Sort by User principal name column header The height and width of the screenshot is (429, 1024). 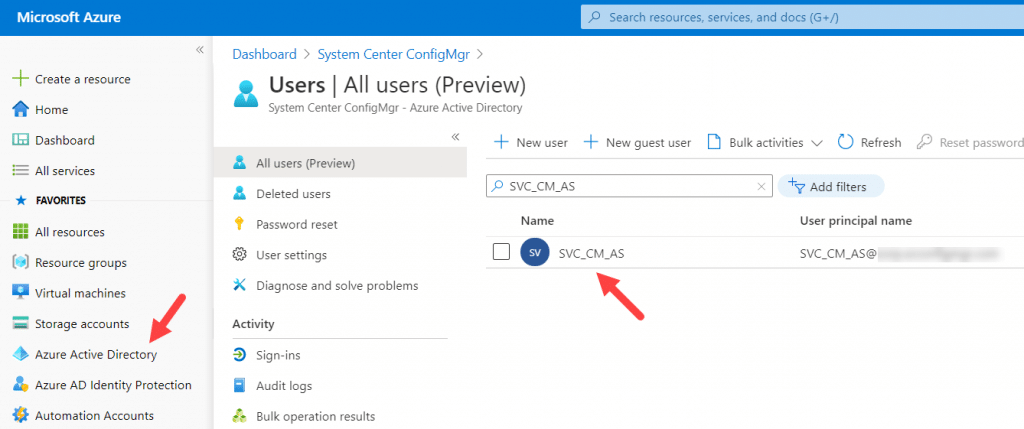[x=856, y=221]
